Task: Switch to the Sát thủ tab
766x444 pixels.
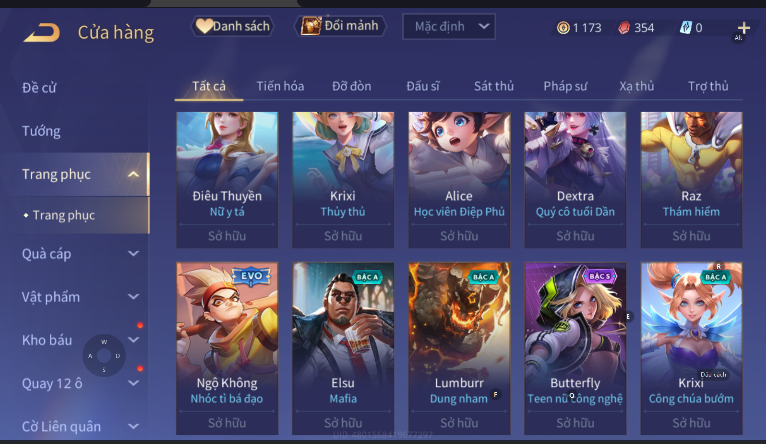Action: (x=493, y=86)
